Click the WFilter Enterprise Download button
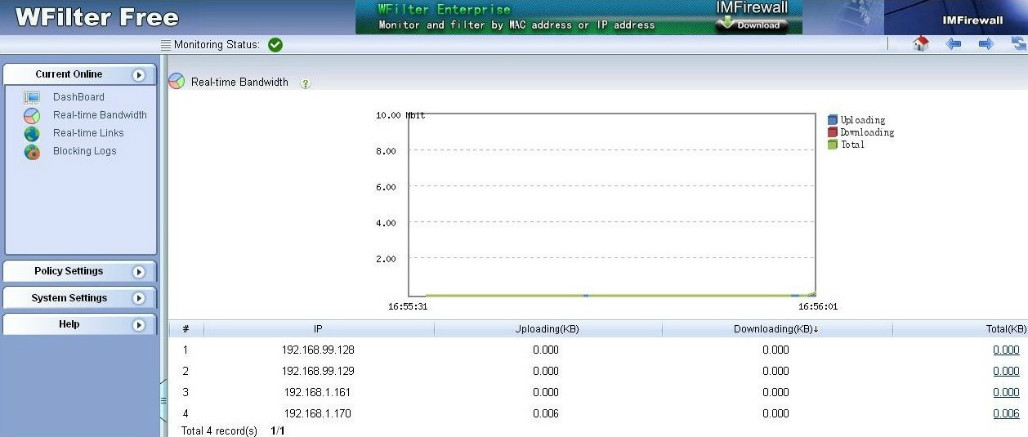The width and height of the screenshot is (1028, 437). [751, 25]
